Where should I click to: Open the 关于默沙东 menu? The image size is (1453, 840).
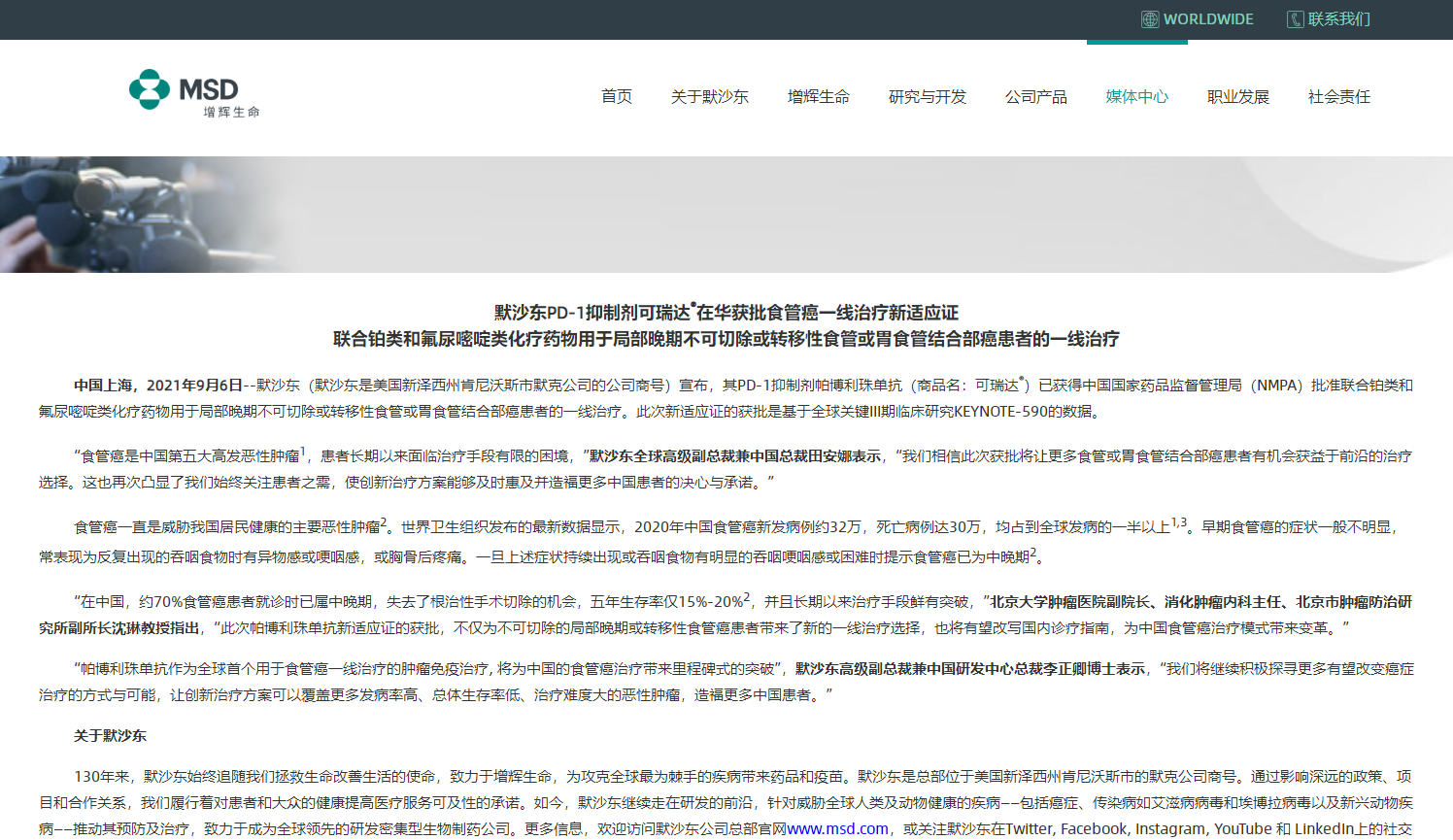[710, 97]
